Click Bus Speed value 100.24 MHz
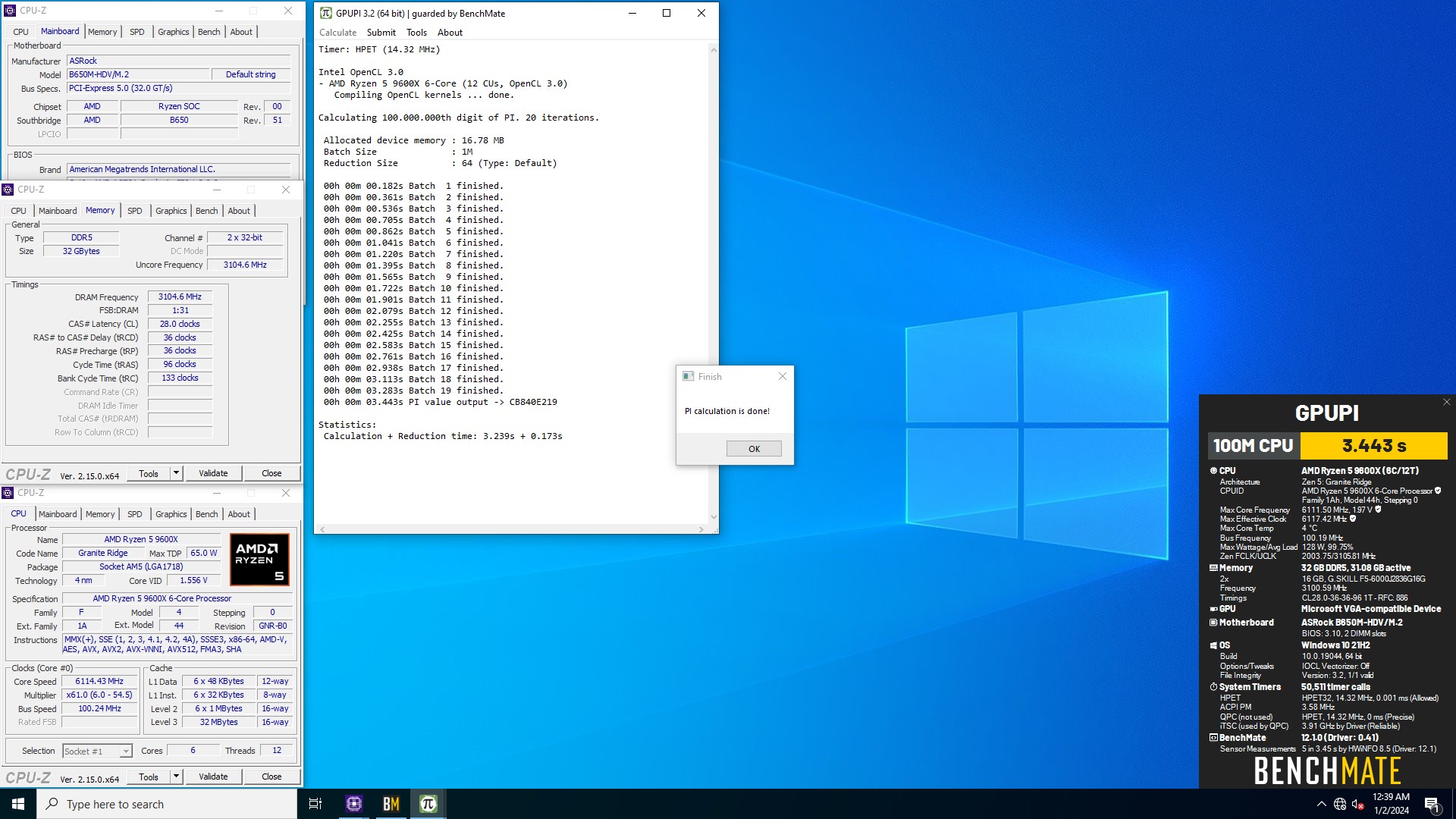 point(99,708)
